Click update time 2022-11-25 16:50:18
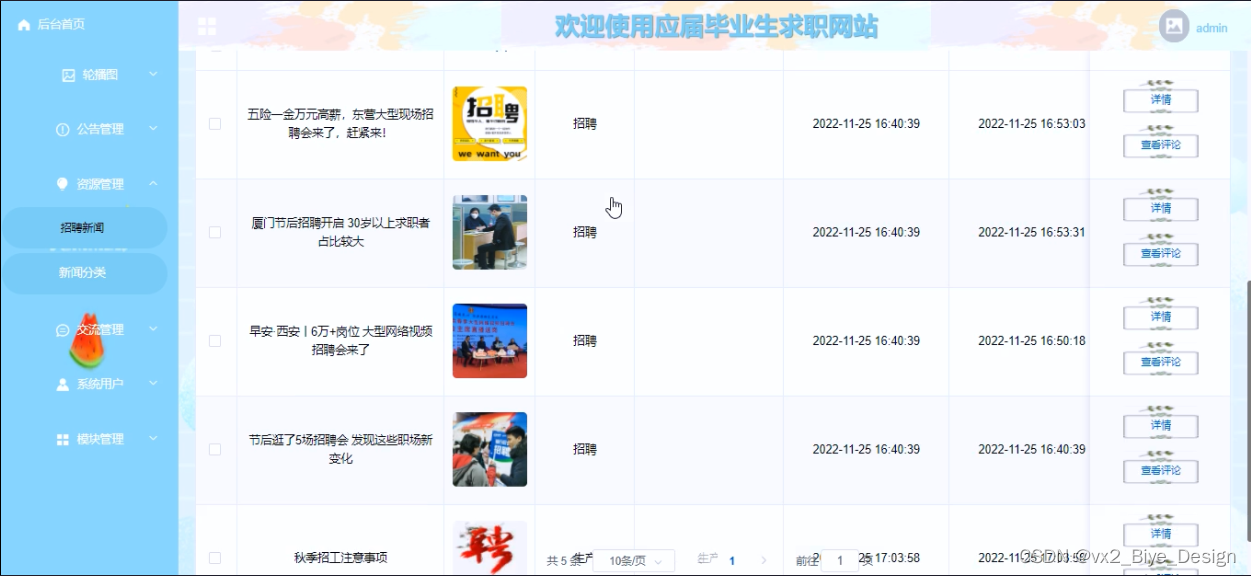This screenshot has height=576, width=1251. tap(1031, 341)
